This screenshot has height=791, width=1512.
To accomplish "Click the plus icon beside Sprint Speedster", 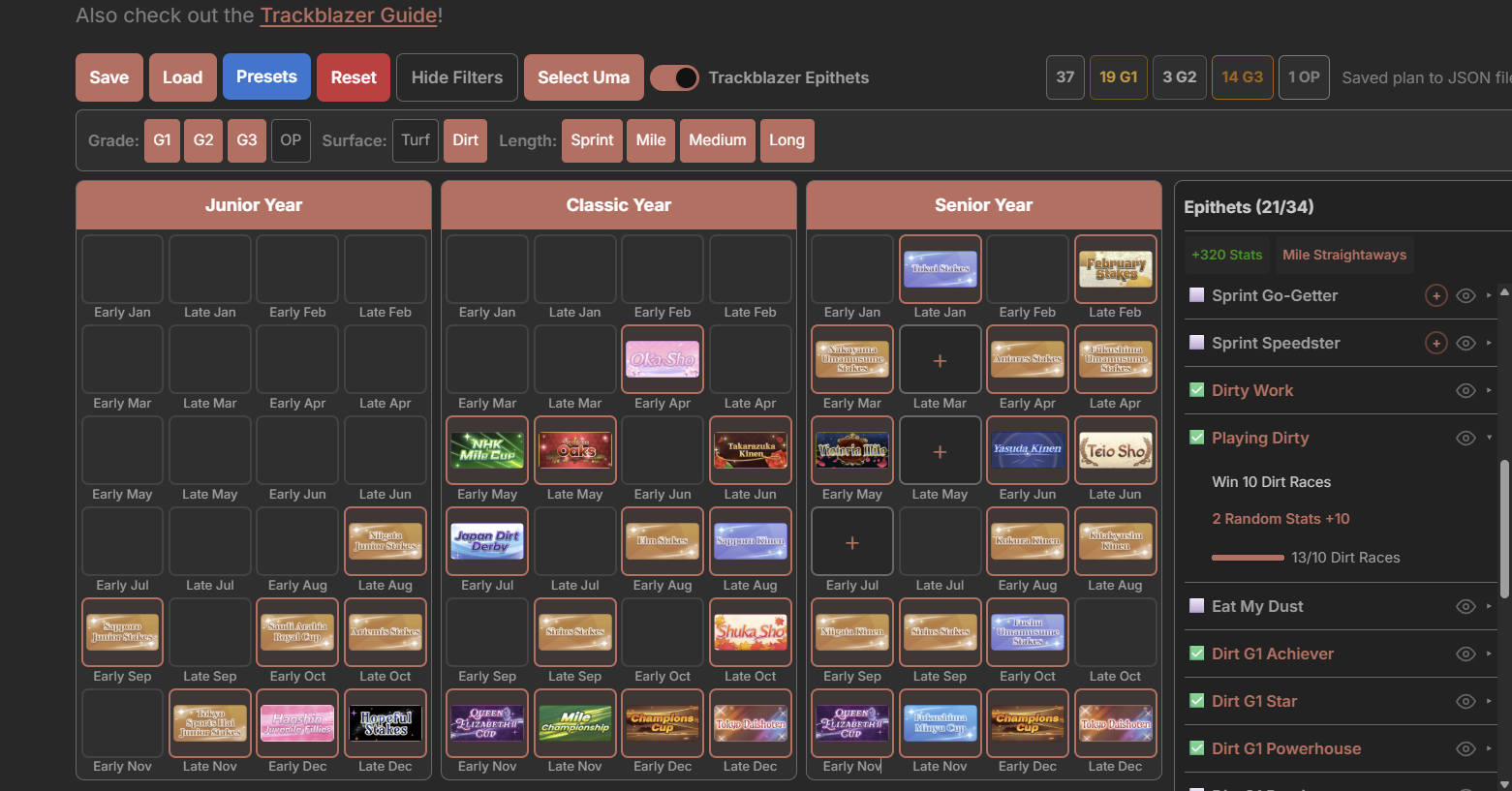I will coord(1436,343).
